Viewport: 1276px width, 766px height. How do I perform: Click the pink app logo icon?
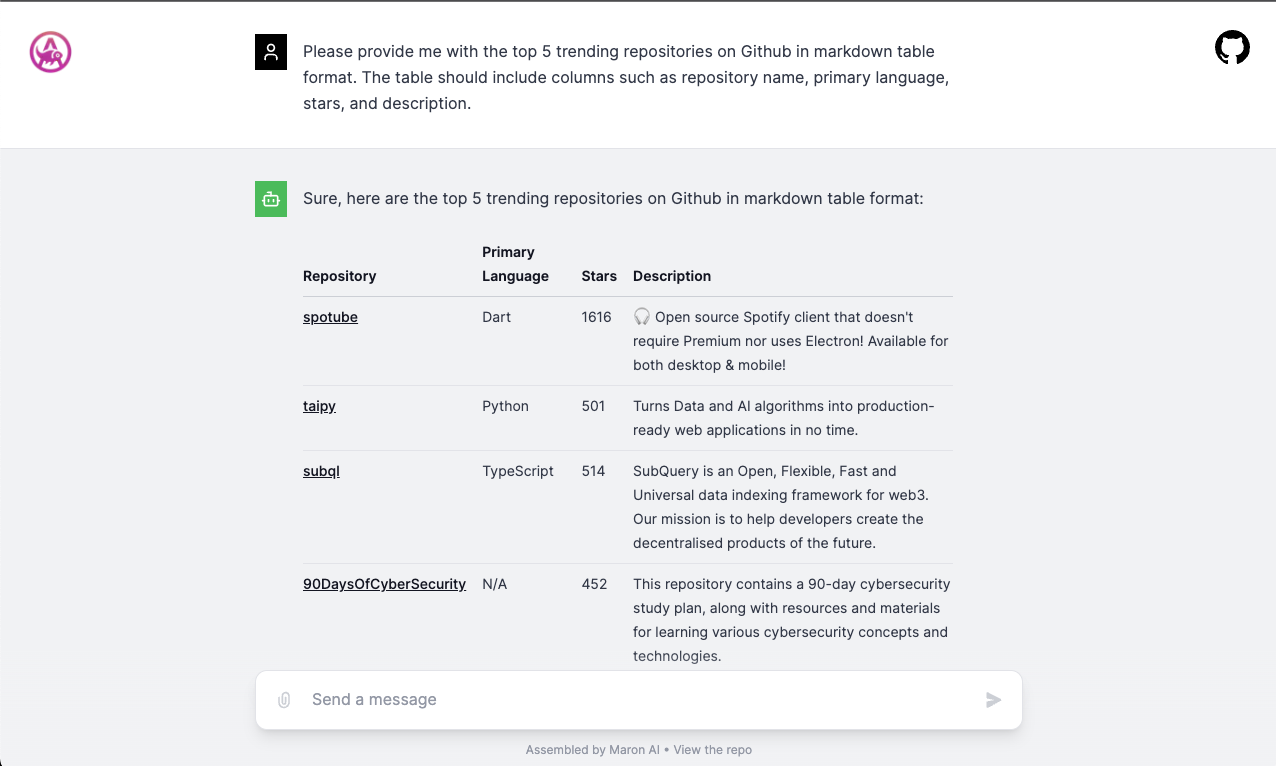click(50, 52)
